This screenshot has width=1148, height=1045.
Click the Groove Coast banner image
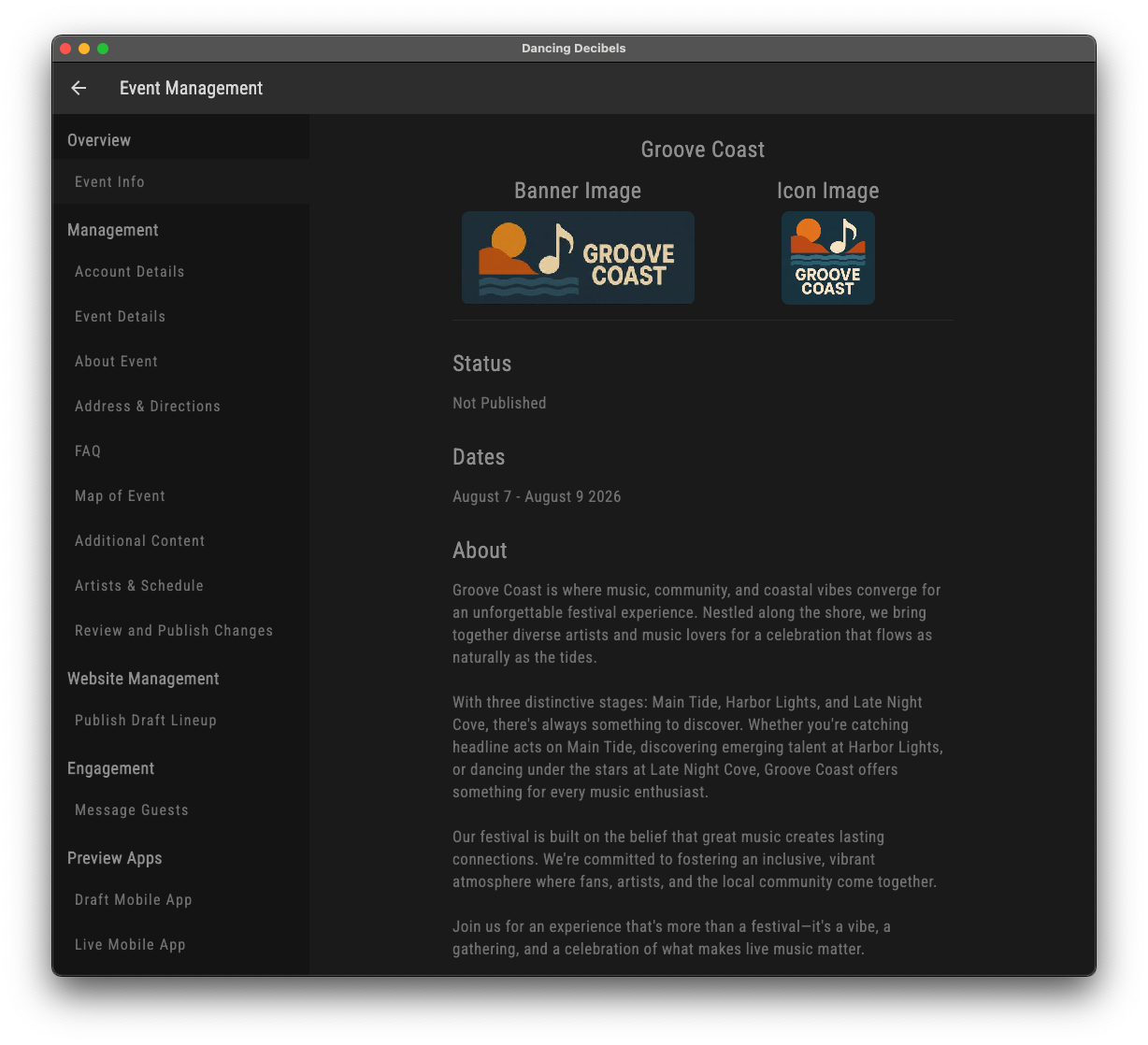pos(577,257)
